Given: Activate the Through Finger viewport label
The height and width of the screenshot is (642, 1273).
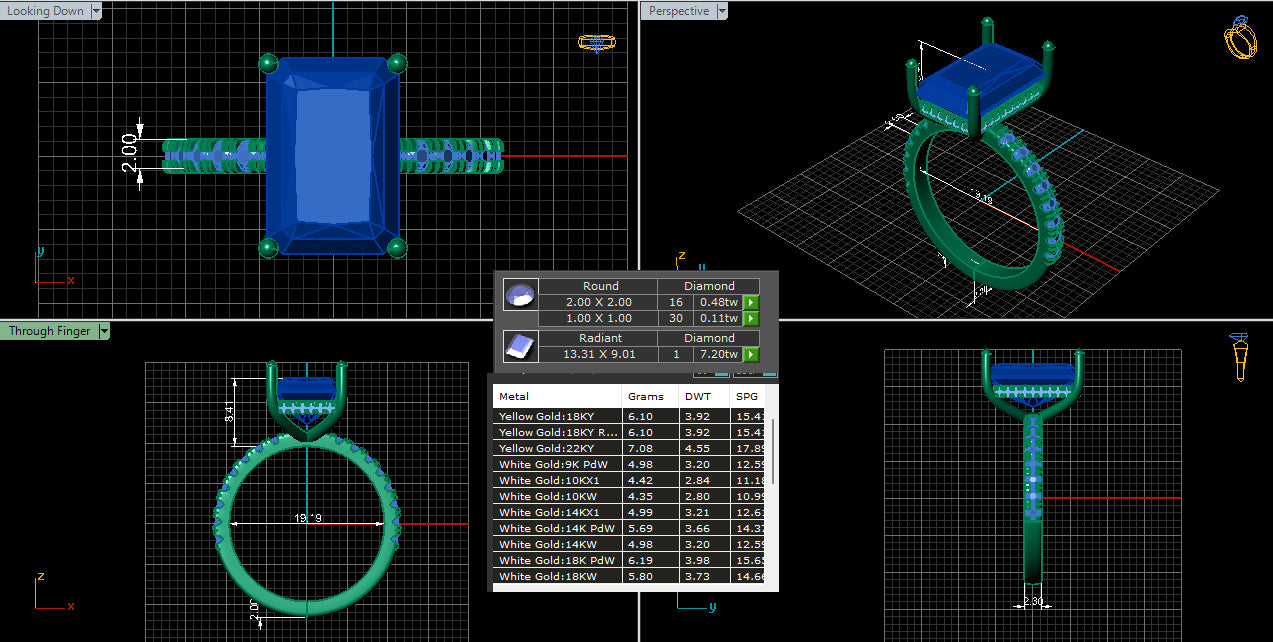Looking at the screenshot, I should (49, 331).
